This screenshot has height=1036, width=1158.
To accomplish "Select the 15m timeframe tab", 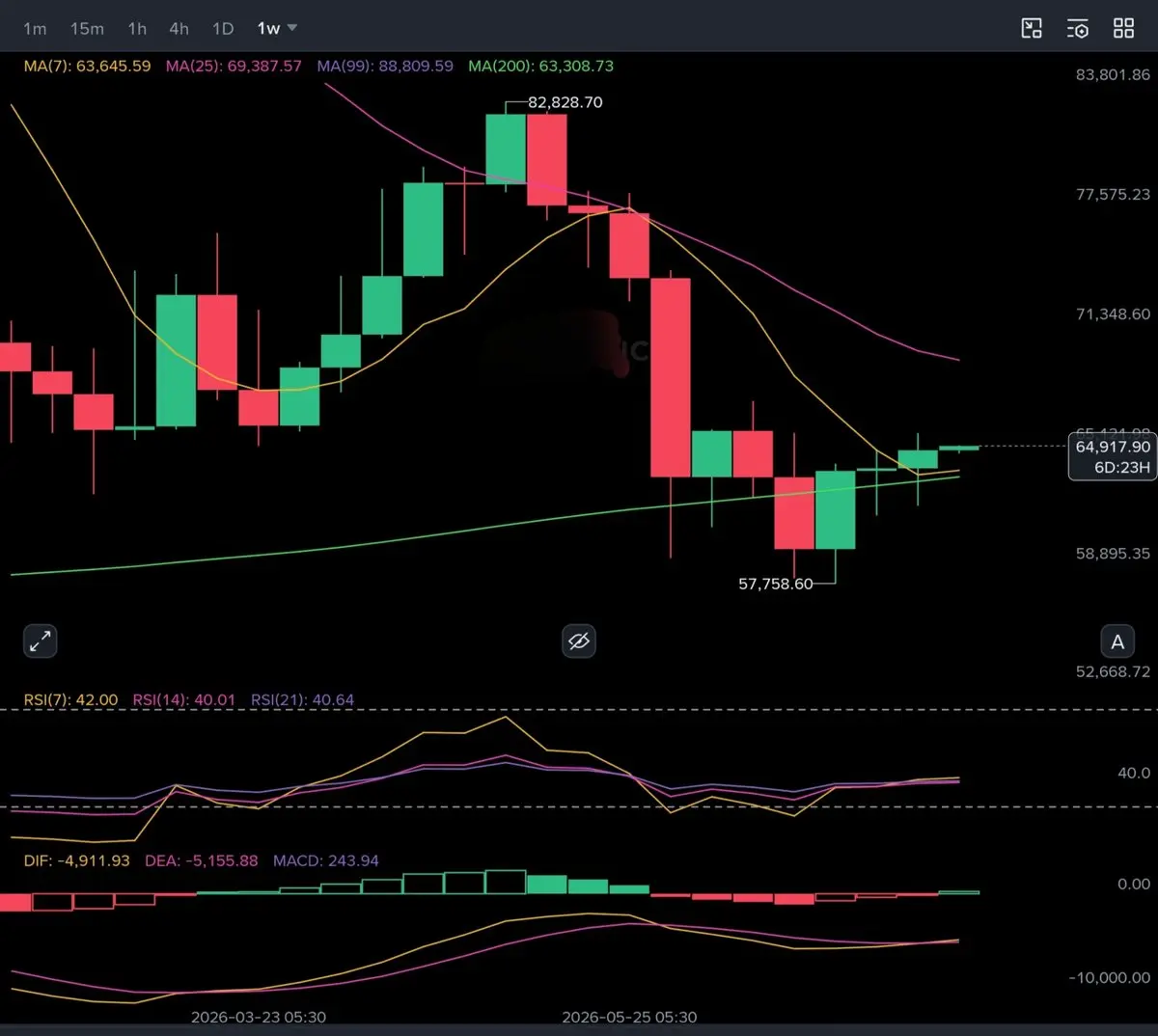I will [x=87, y=29].
